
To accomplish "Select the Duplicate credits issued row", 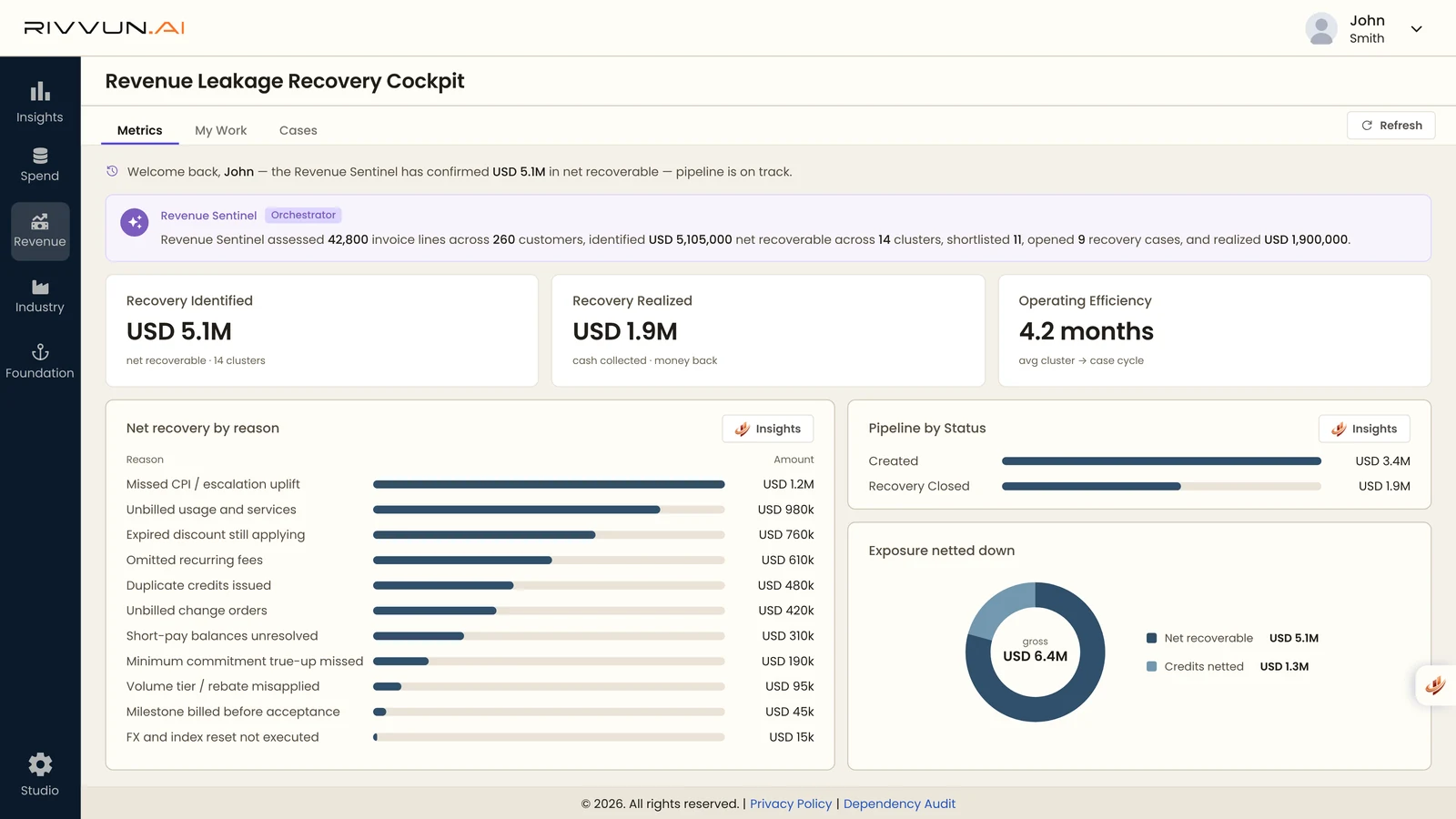I will [x=470, y=585].
